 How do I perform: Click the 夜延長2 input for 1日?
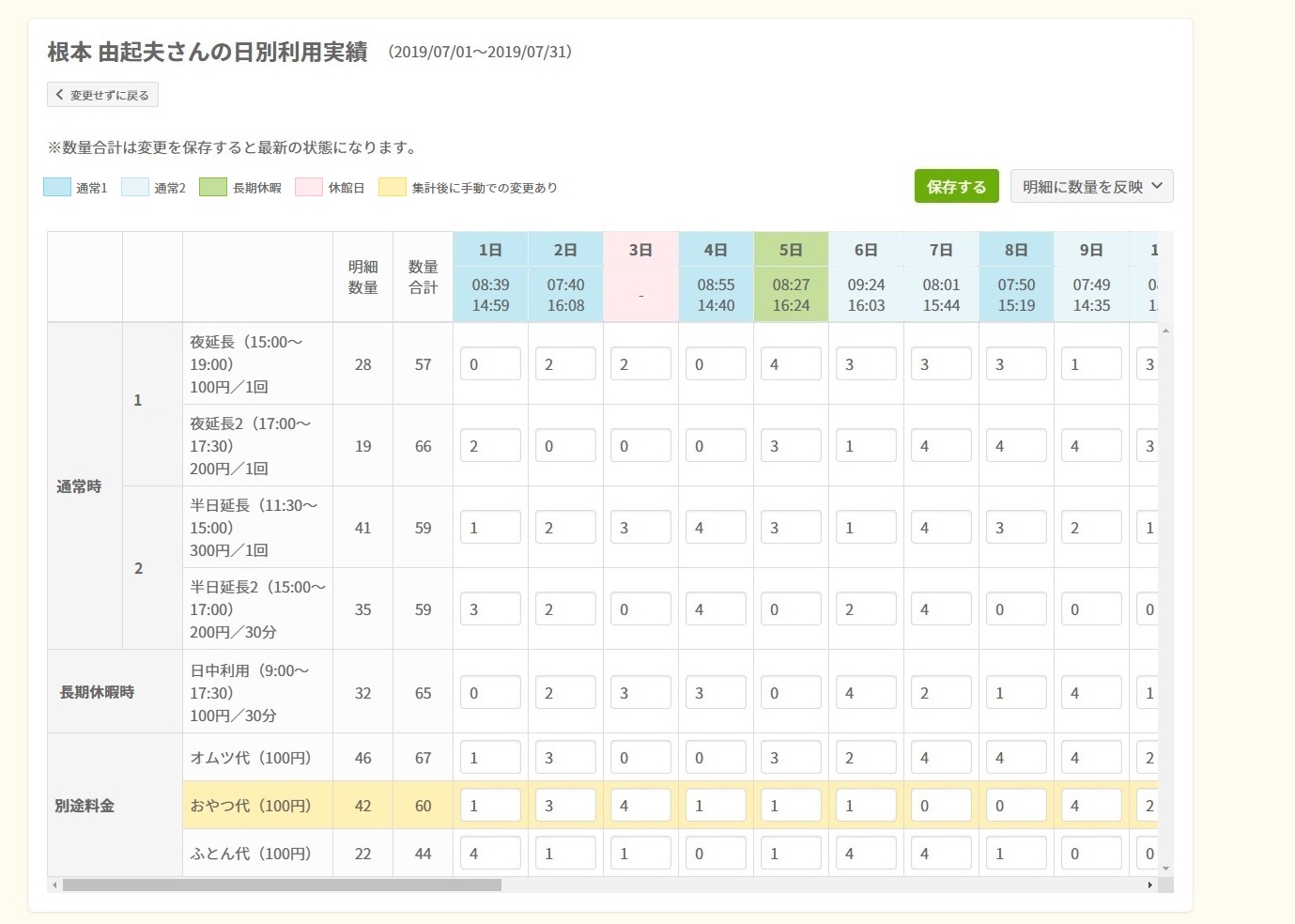[x=490, y=446]
